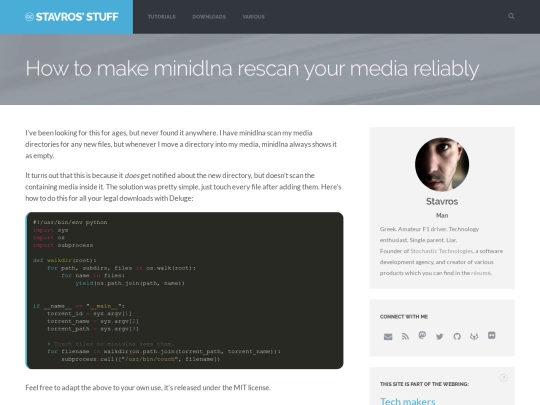The image size is (540, 405).
Task: Open the GitLab fox icon
Action: point(474,336)
